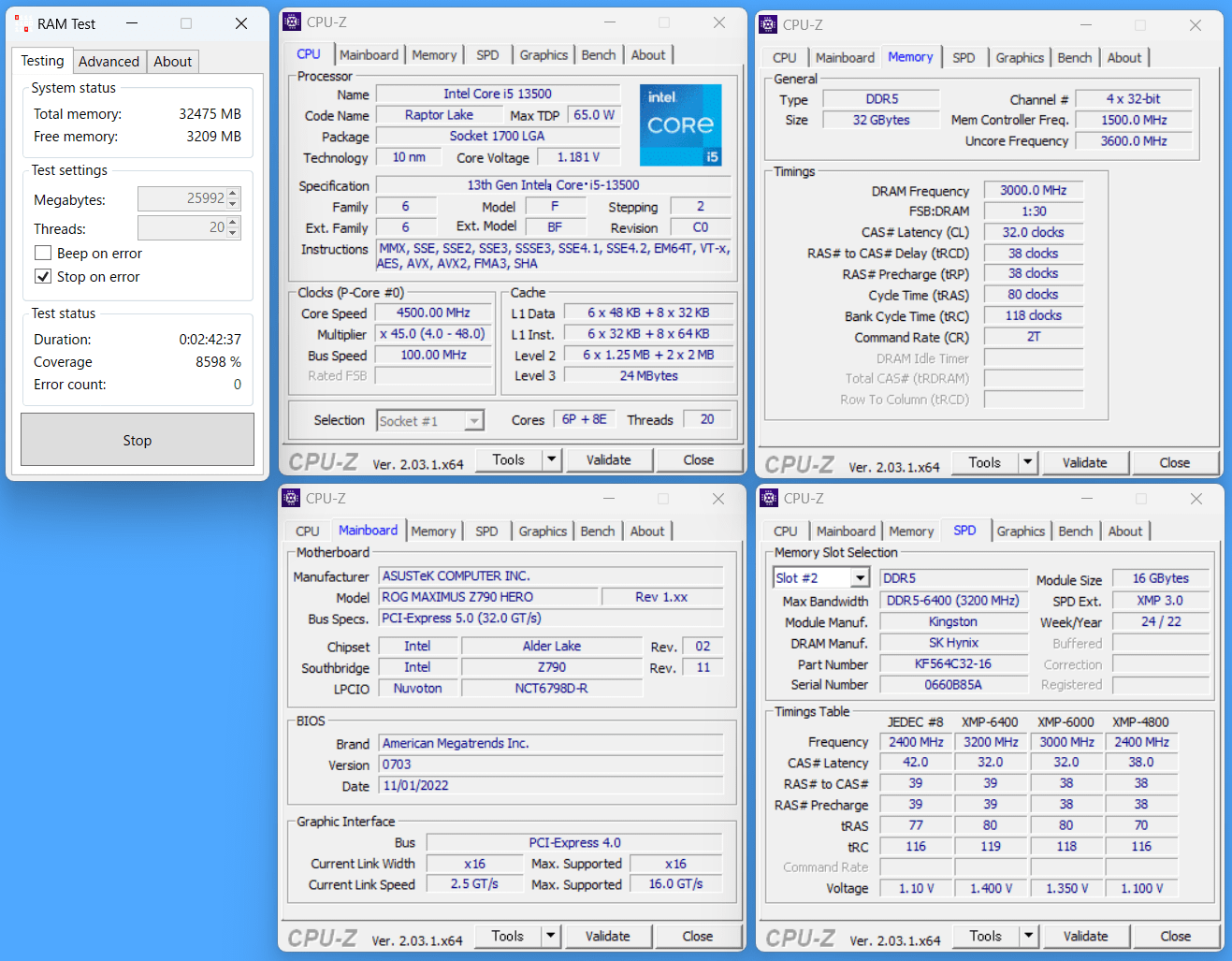Click Close in the SPD tab window
Image resolution: width=1232 pixels, height=961 pixels.
tap(1175, 936)
